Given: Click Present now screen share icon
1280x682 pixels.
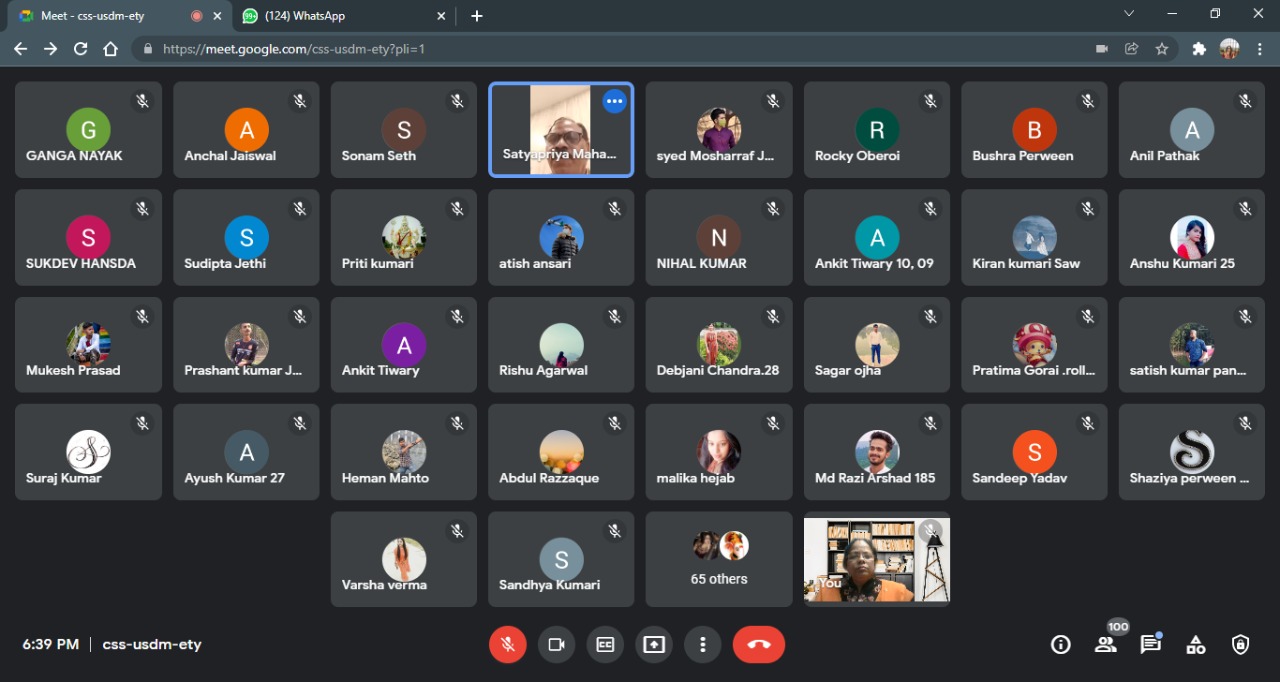Looking at the screenshot, I should pyautogui.click(x=654, y=645).
